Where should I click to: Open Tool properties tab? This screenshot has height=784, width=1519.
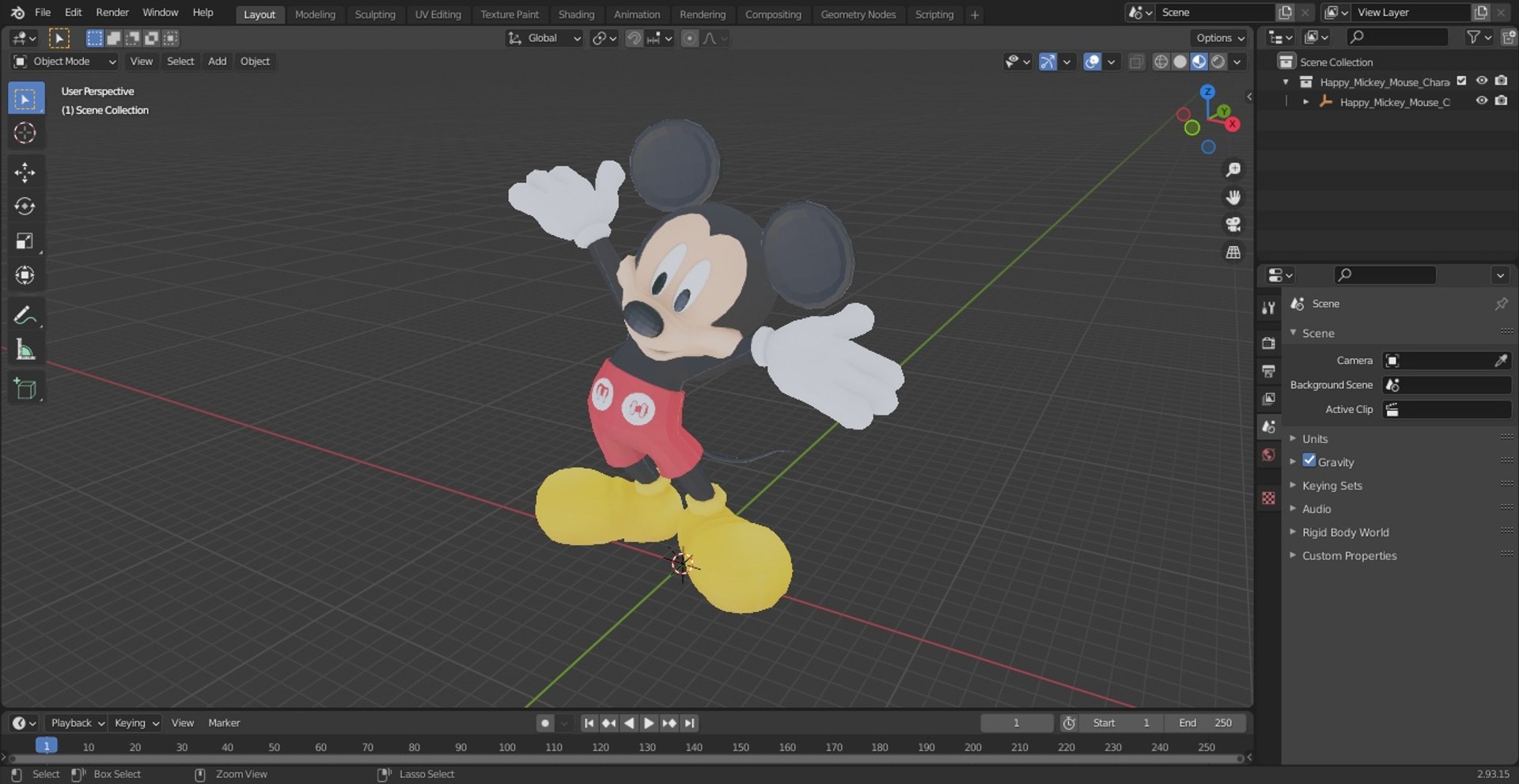click(x=1269, y=308)
